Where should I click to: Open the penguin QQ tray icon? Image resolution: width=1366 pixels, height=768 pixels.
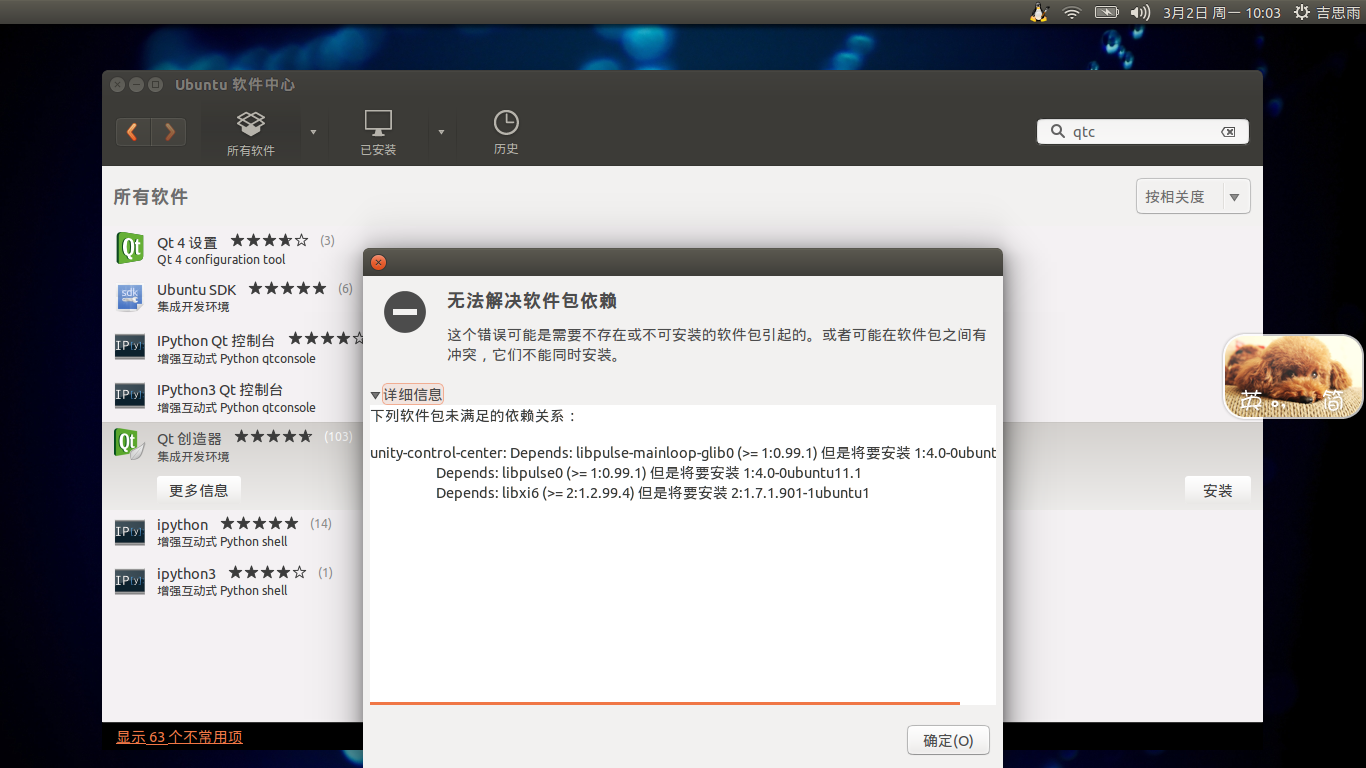[1039, 12]
